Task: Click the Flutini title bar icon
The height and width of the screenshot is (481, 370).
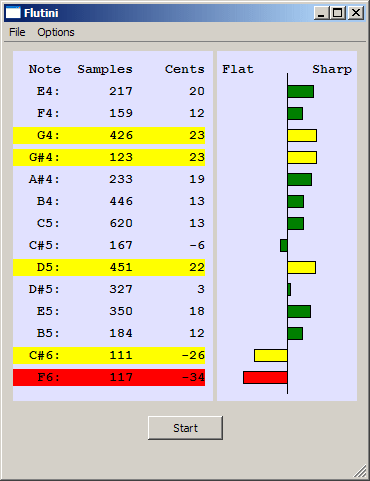Action: point(13,13)
